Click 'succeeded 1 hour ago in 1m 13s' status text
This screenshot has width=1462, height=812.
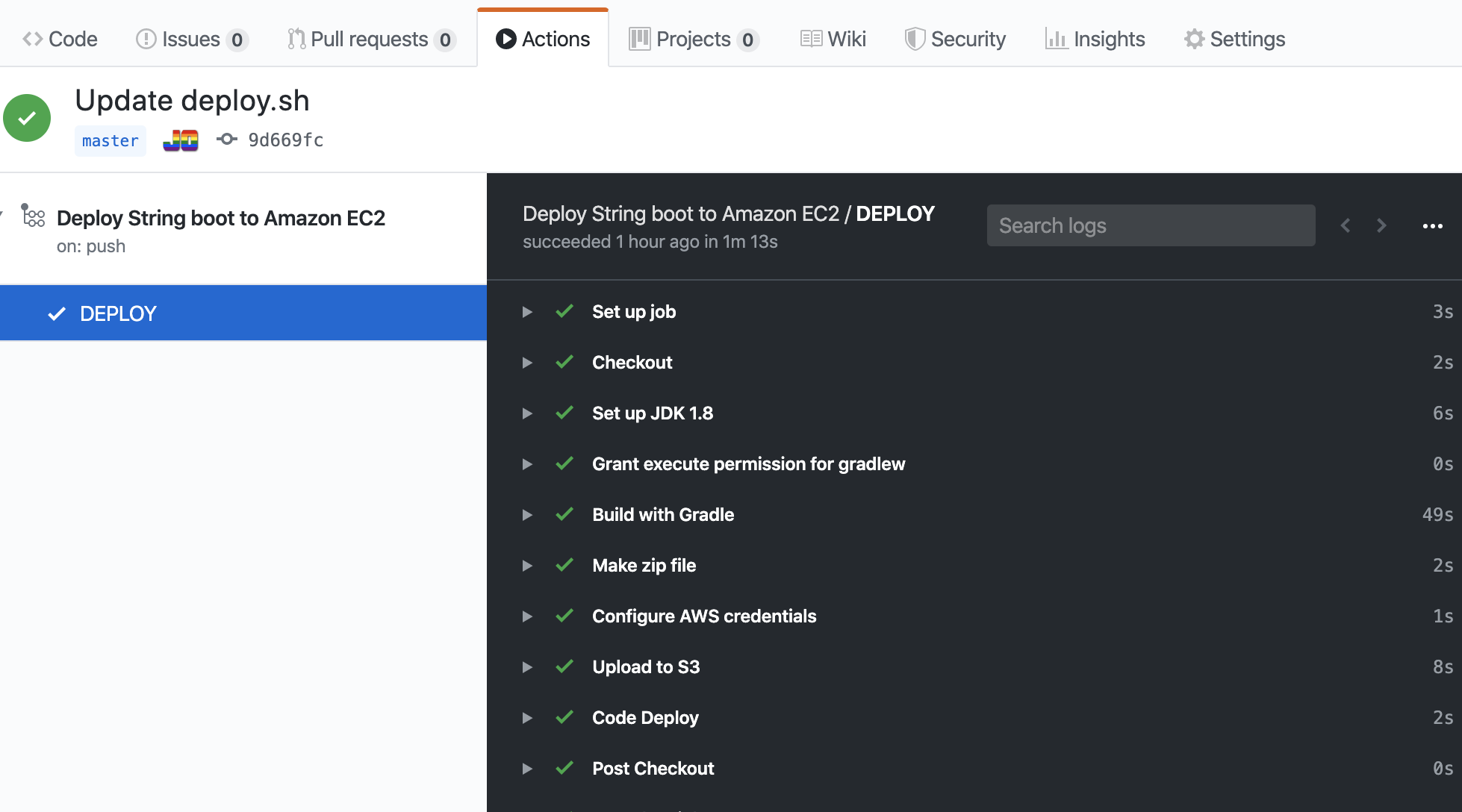coord(650,242)
